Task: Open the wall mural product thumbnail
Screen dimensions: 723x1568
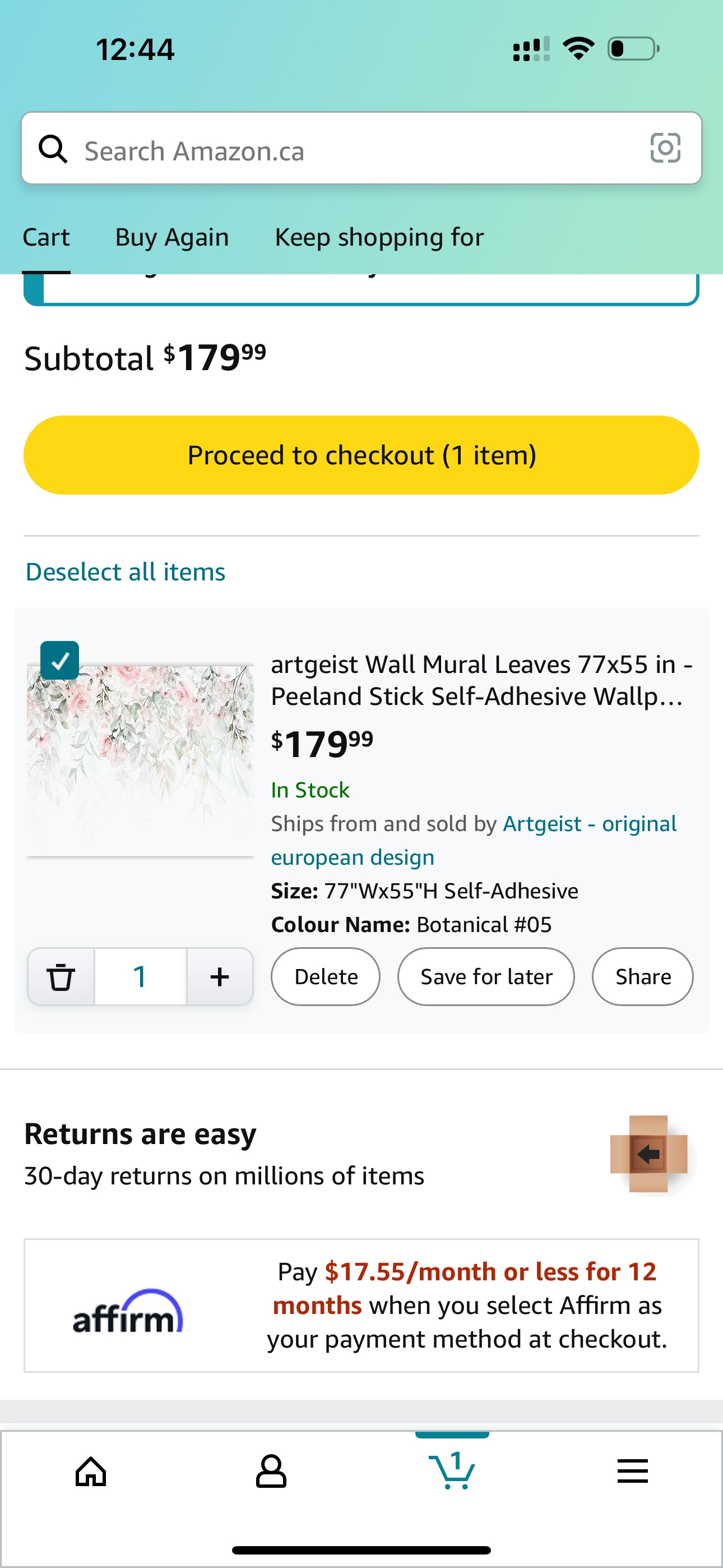Action: click(x=141, y=761)
